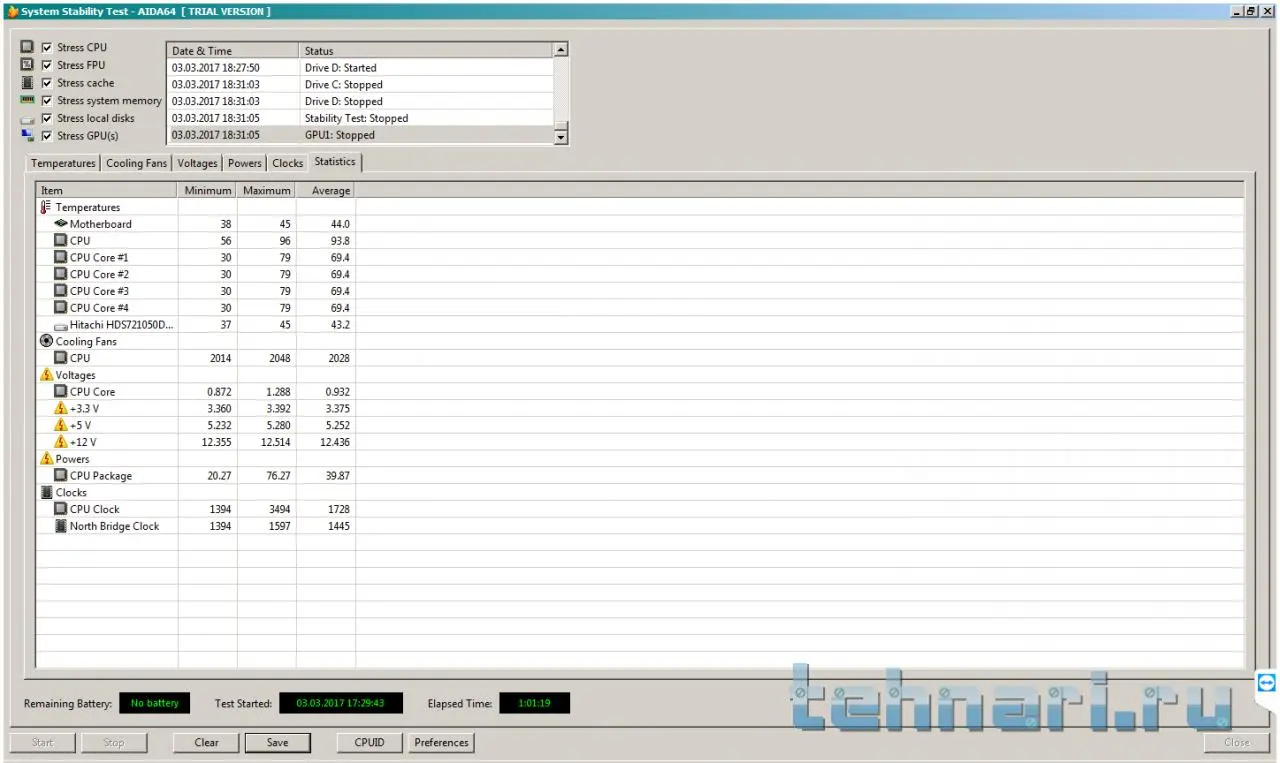
Task: Click the CPU Core #2 chip icon
Action: 61,274
